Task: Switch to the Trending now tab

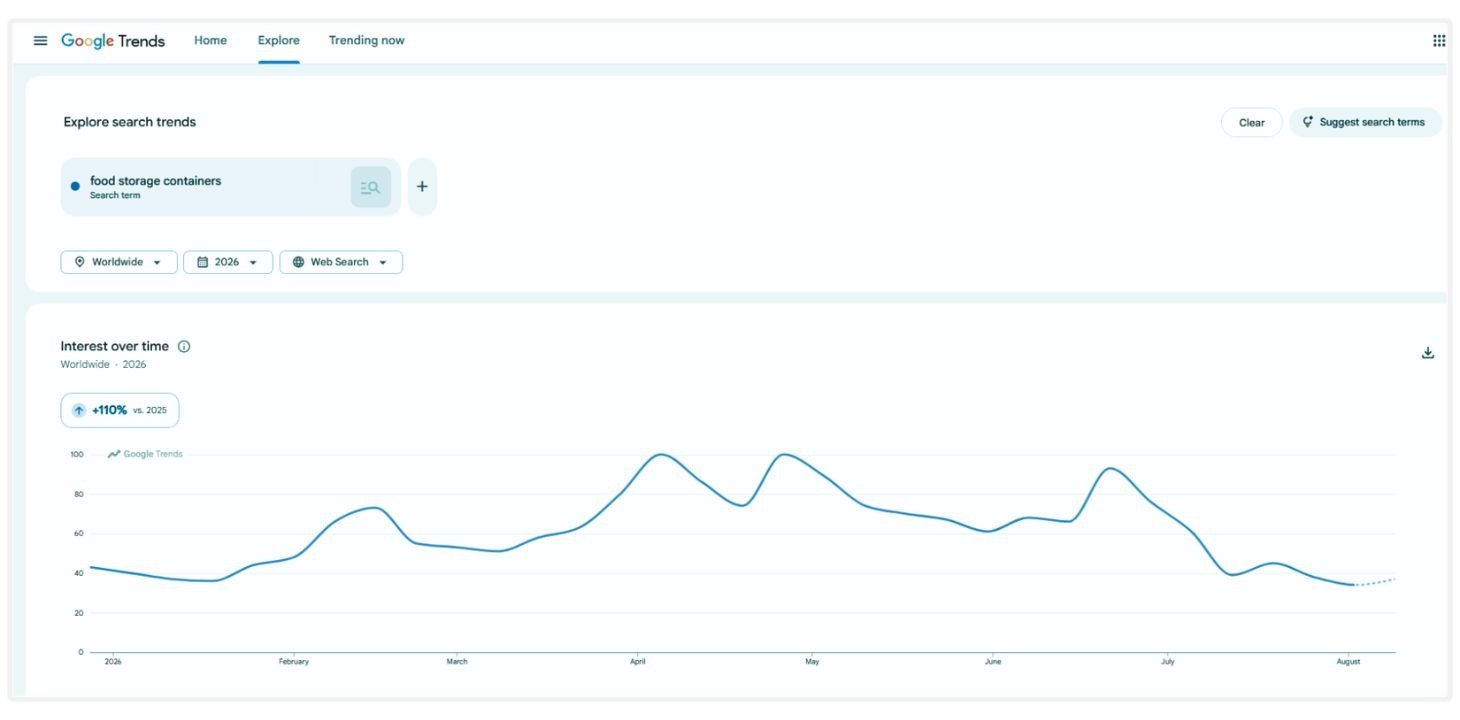Action: (366, 41)
